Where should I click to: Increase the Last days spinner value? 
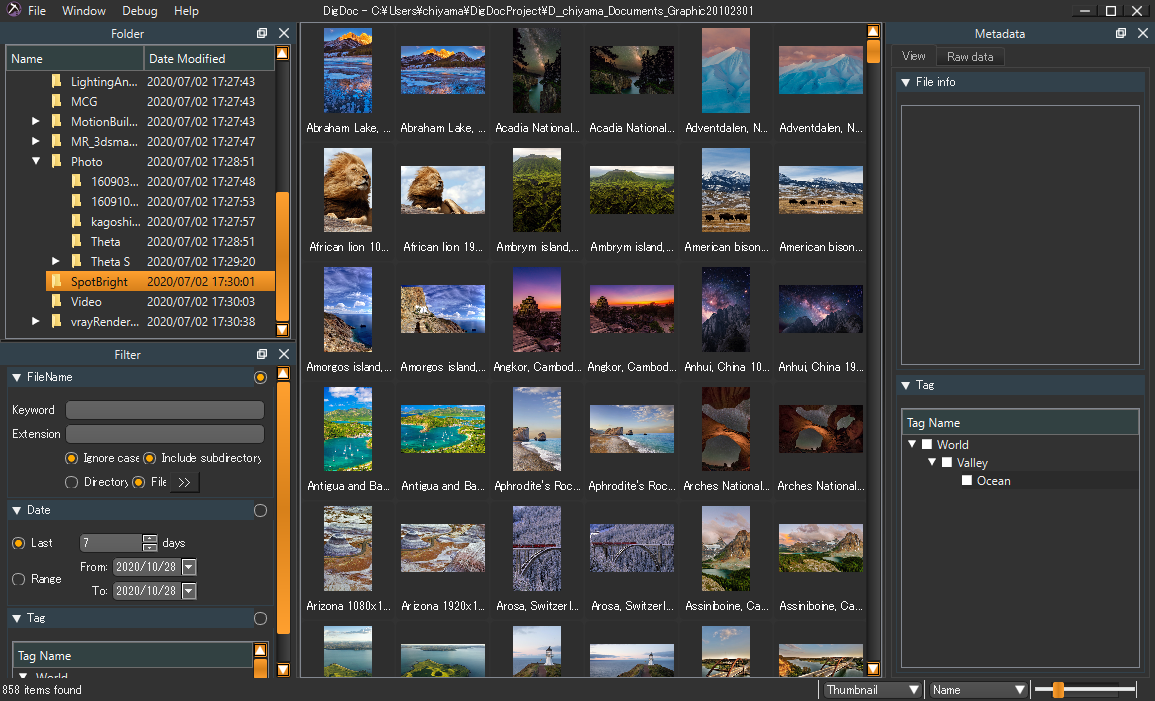(x=150, y=538)
